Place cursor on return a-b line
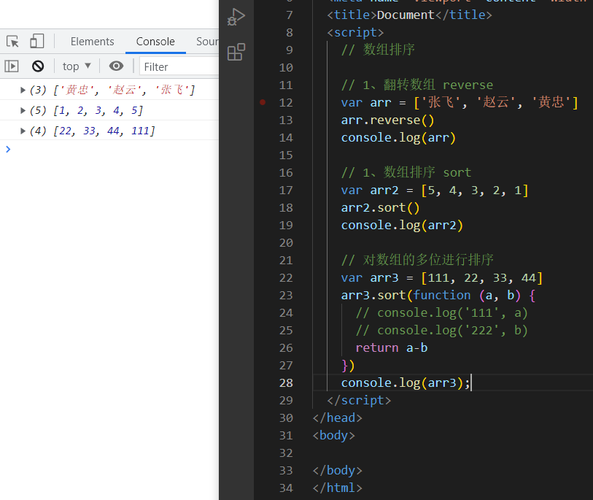 coord(391,348)
